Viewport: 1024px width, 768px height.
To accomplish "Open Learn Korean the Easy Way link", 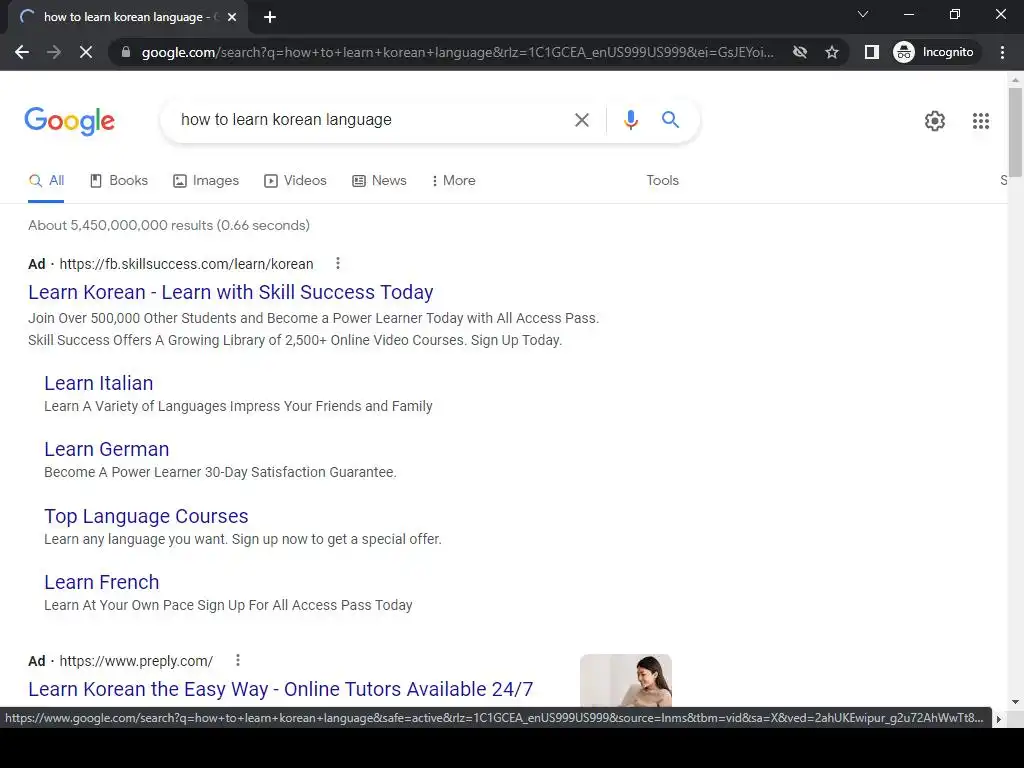I will 281,689.
